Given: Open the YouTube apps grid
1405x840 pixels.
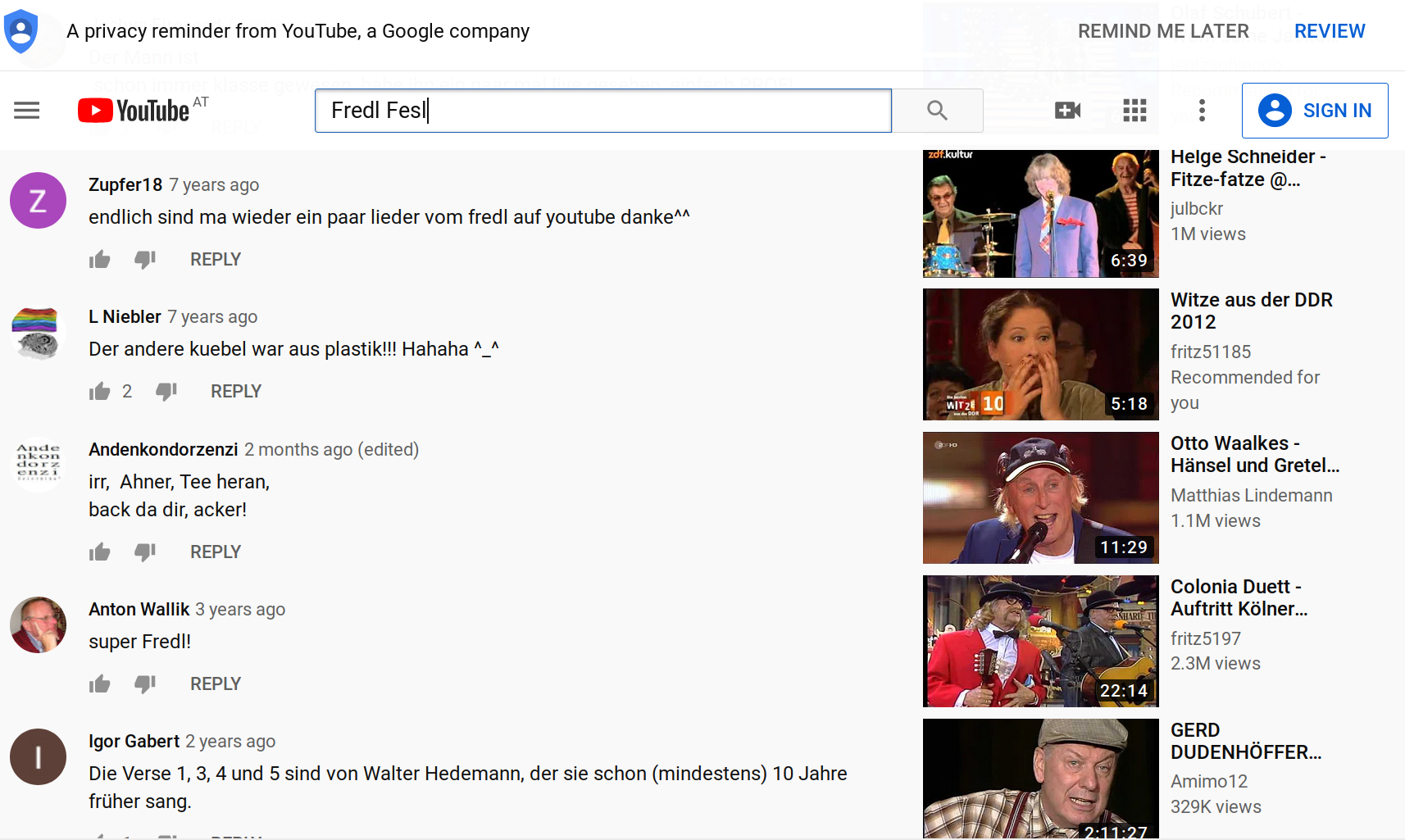Looking at the screenshot, I should (x=1134, y=111).
